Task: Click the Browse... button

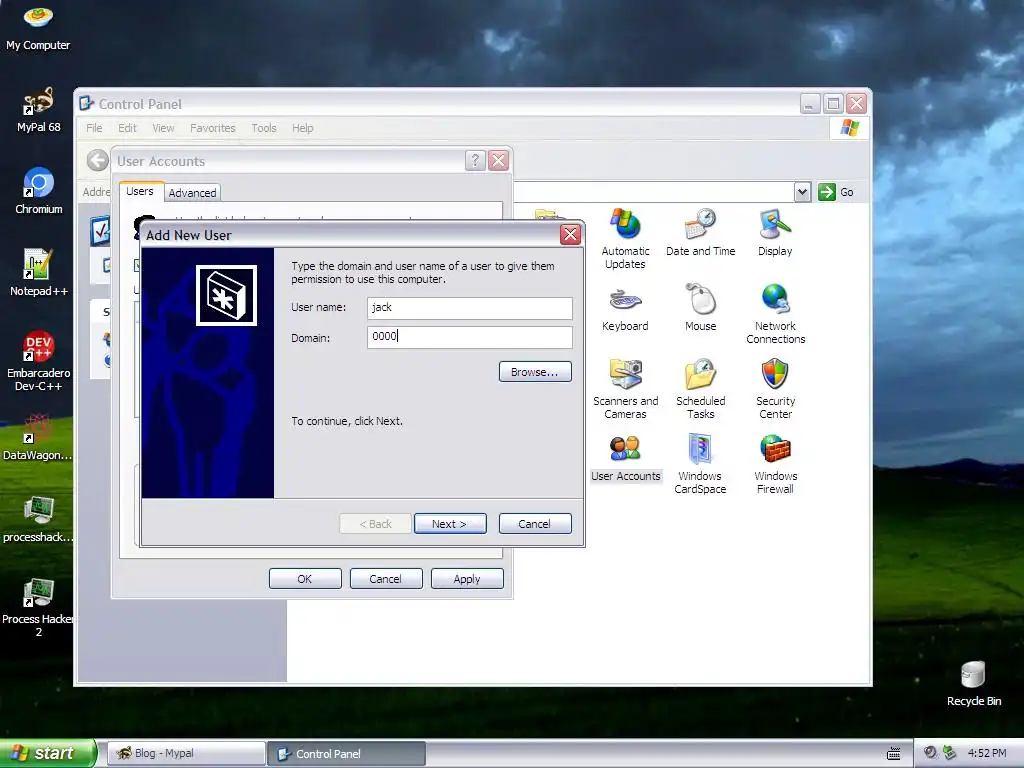Action: pos(535,372)
